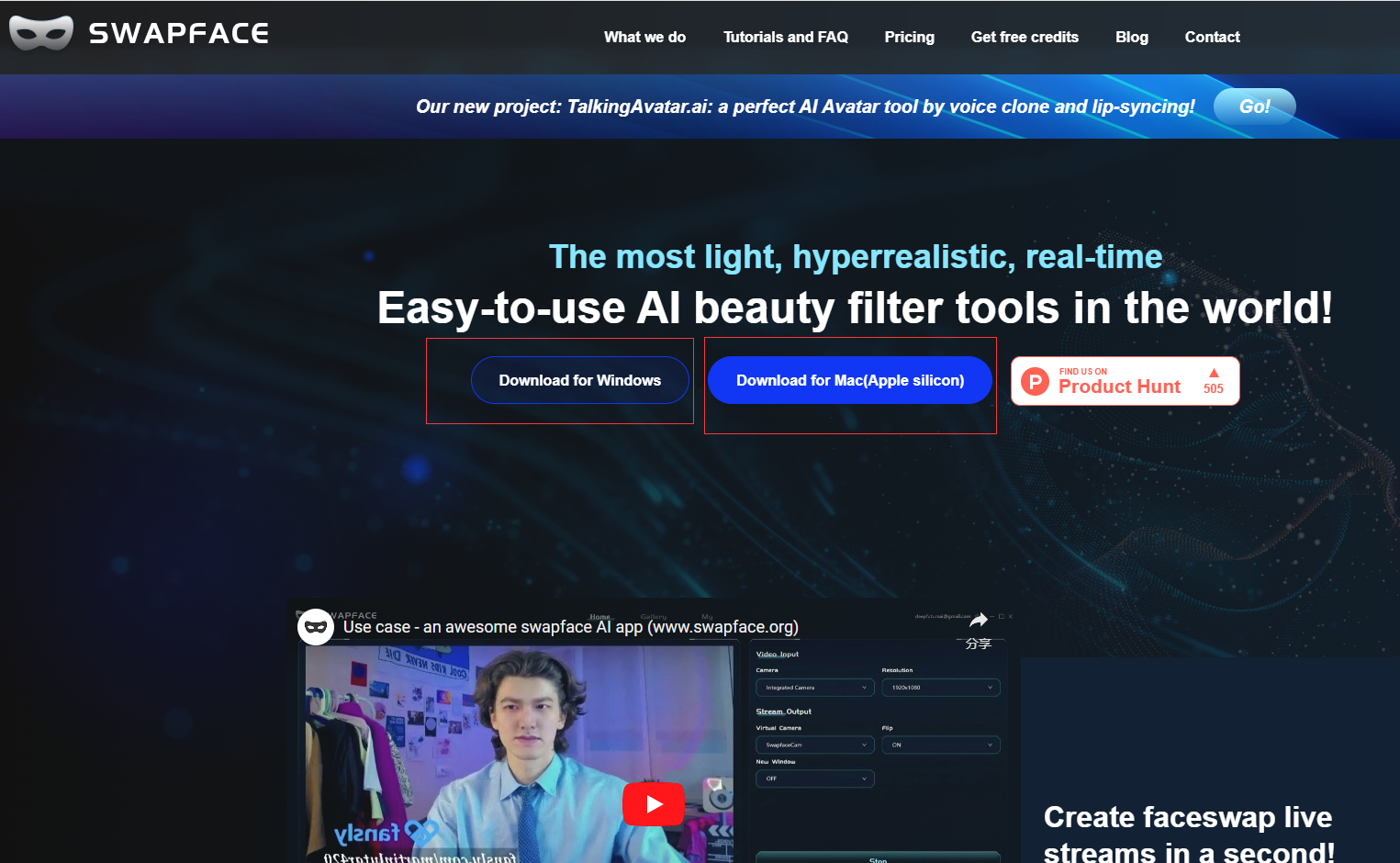Click the video share arrow icon

tap(979, 621)
